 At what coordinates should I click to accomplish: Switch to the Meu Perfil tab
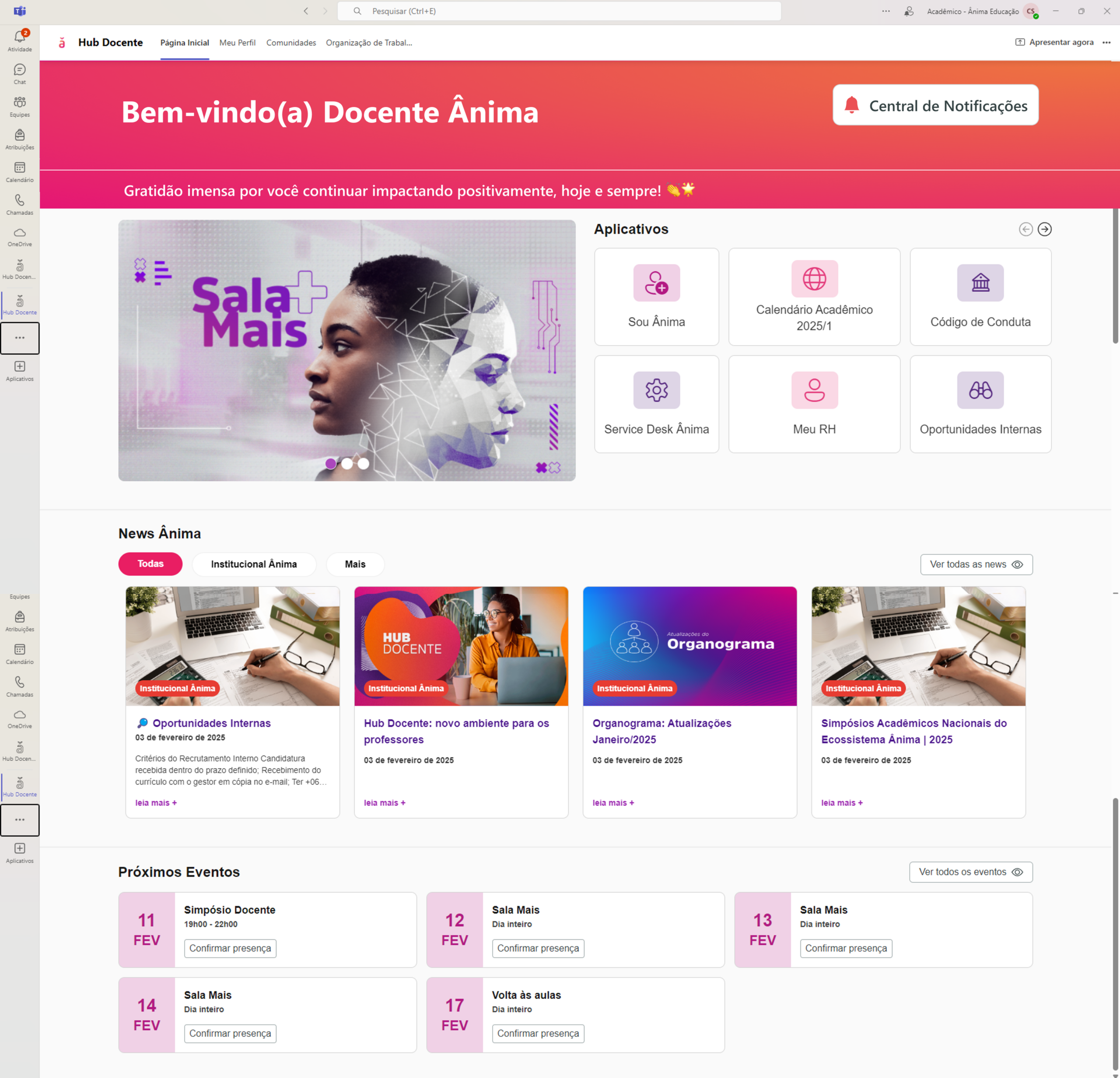coord(237,43)
